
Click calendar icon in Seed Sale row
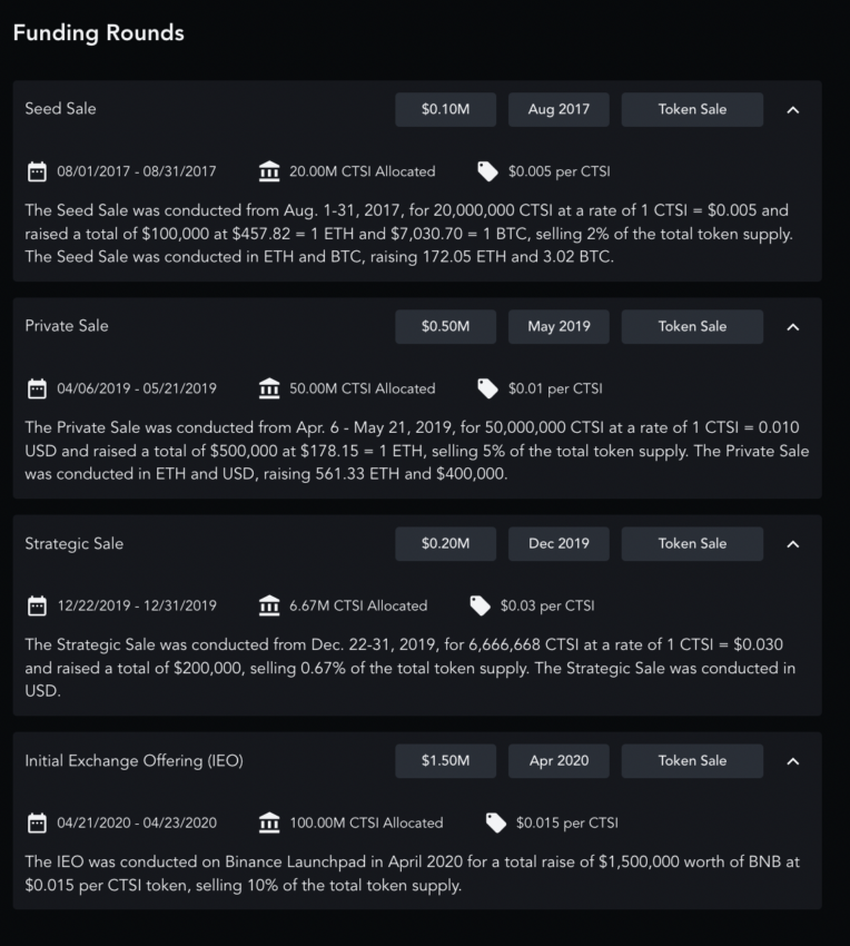click(37, 172)
